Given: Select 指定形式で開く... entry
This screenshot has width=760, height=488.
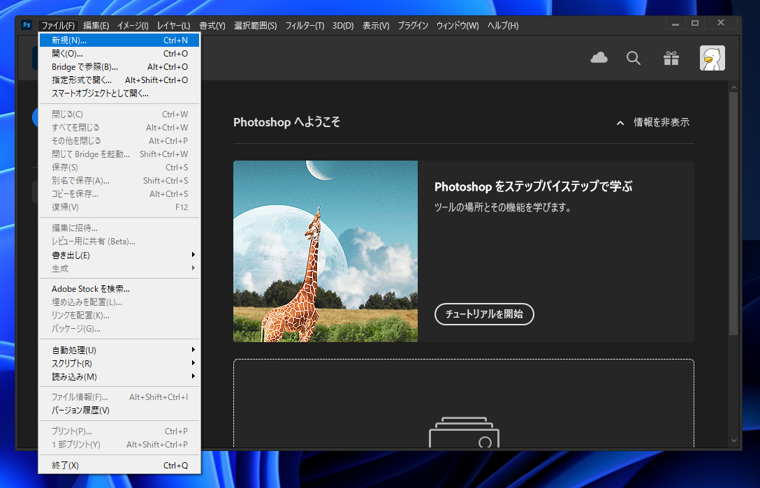Looking at the screenshot, I should 119,80.
